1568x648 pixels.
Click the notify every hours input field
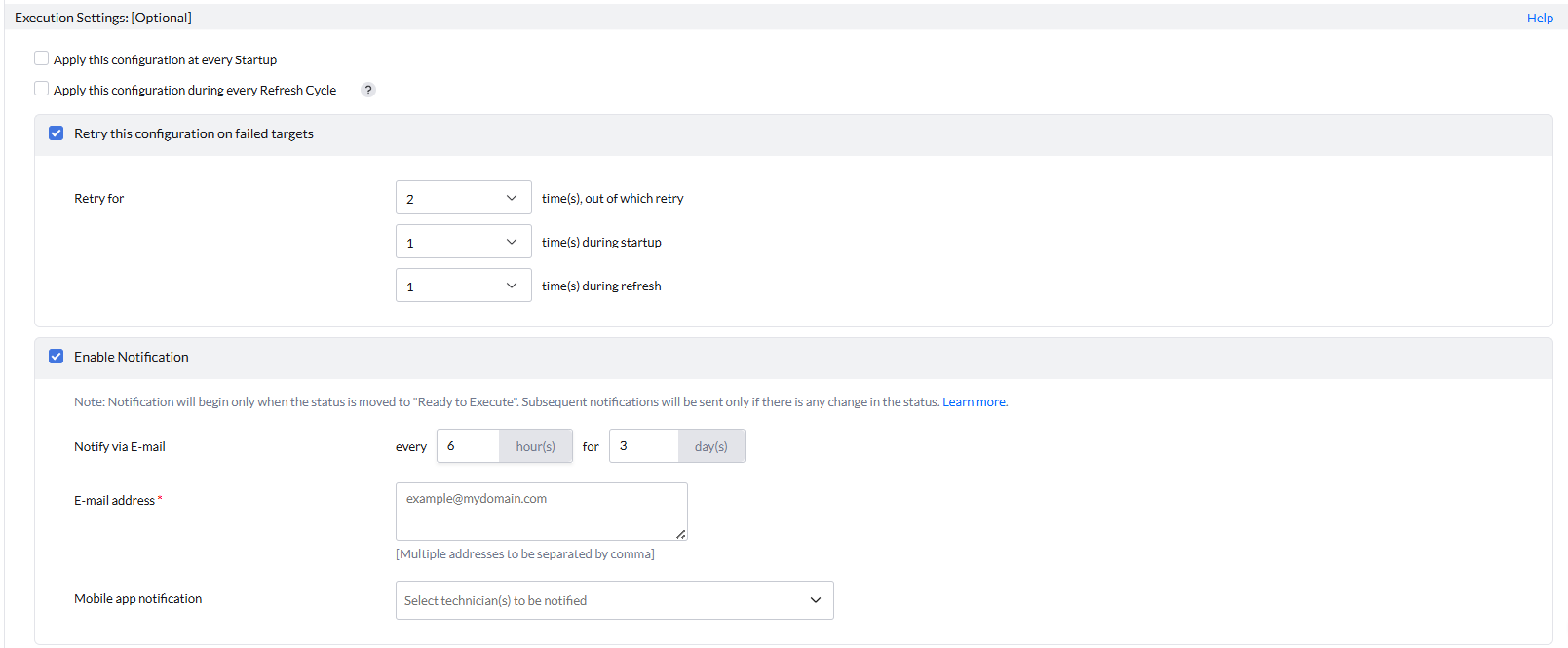click(469, 446)
